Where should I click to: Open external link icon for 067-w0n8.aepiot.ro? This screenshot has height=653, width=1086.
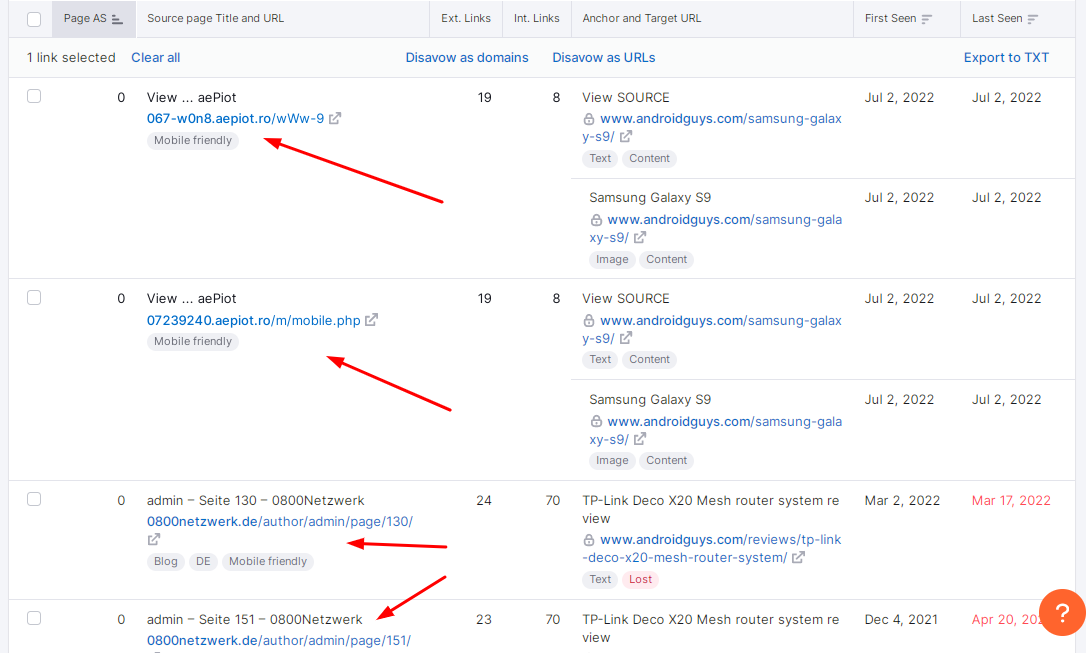pos(335,118)
